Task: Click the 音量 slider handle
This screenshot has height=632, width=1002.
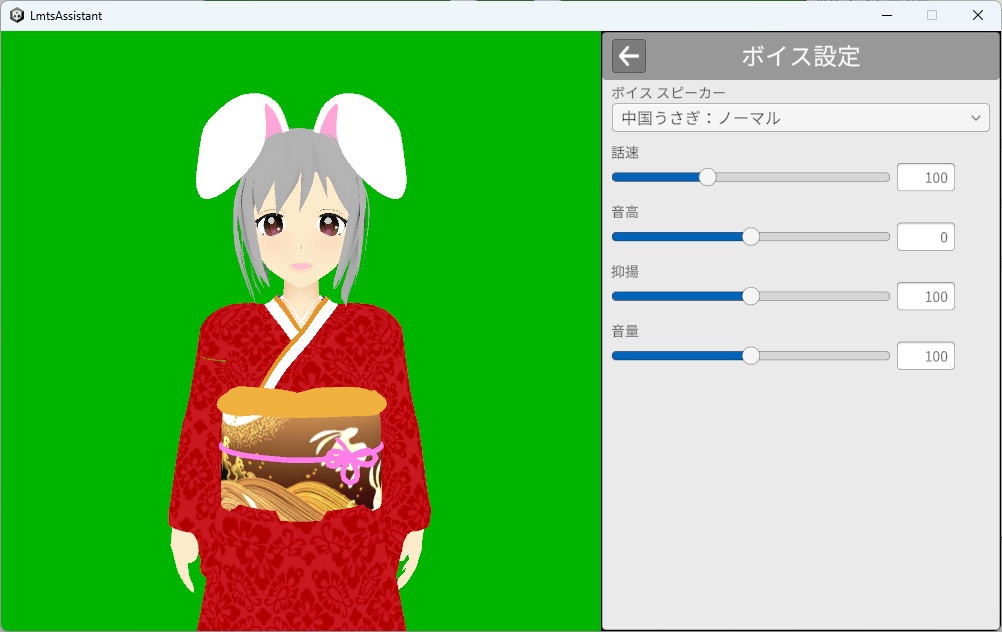Action: tap(751, 356)
